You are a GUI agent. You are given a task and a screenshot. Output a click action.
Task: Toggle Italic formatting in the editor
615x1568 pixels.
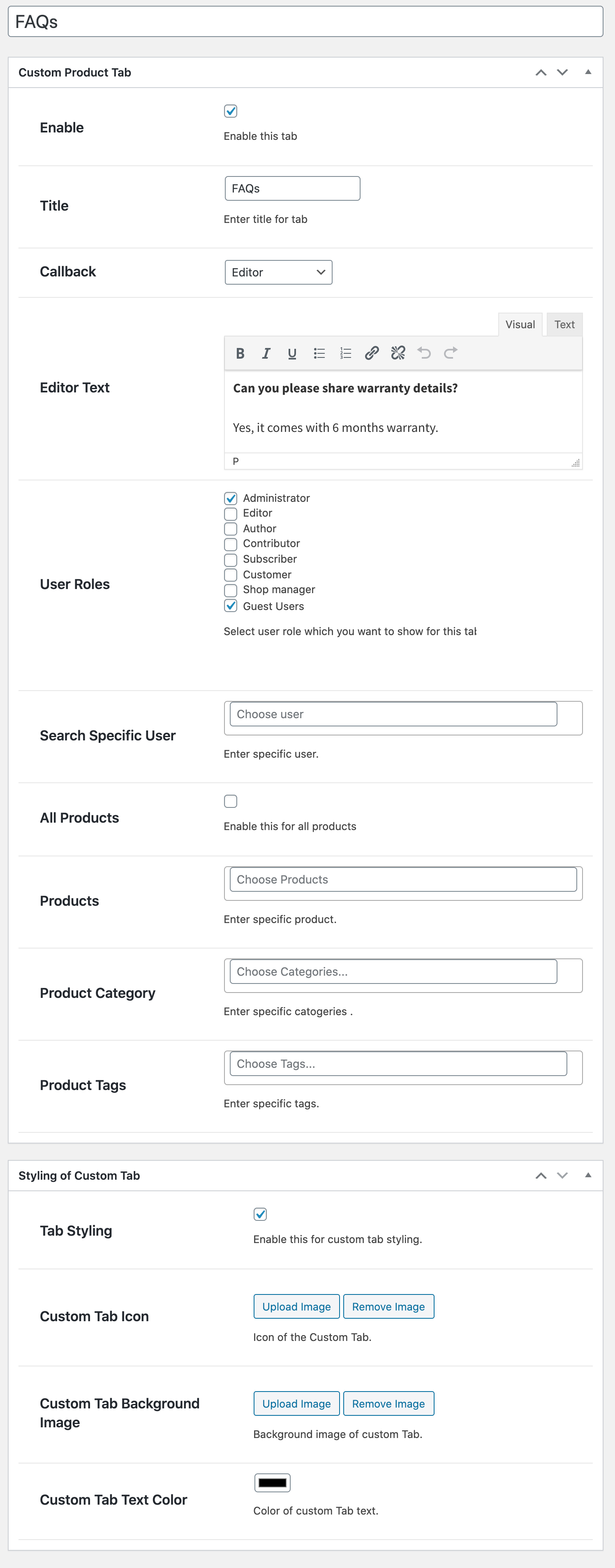click(266, 353)
